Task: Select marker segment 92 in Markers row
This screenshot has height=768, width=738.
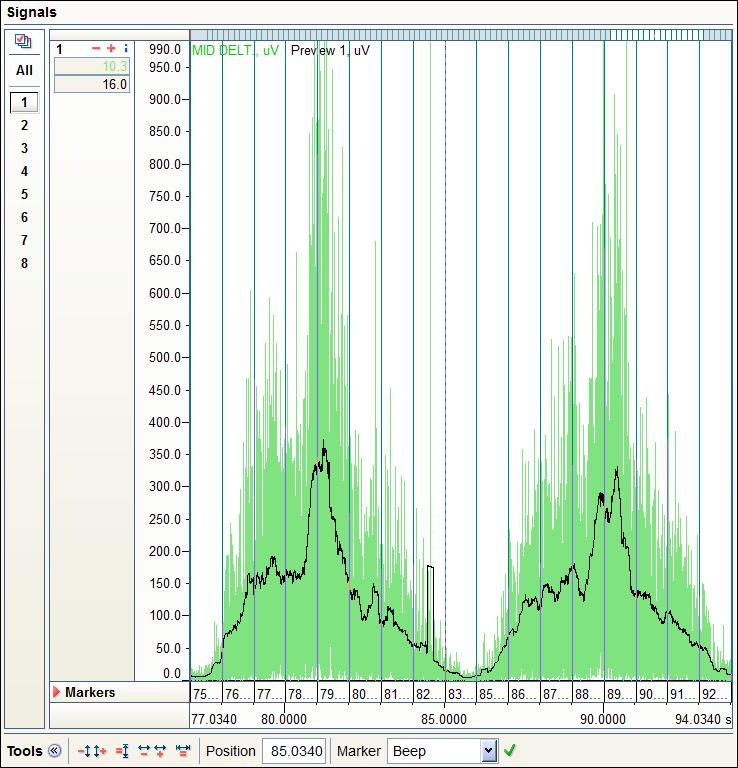Action: (x=715, y=694)
